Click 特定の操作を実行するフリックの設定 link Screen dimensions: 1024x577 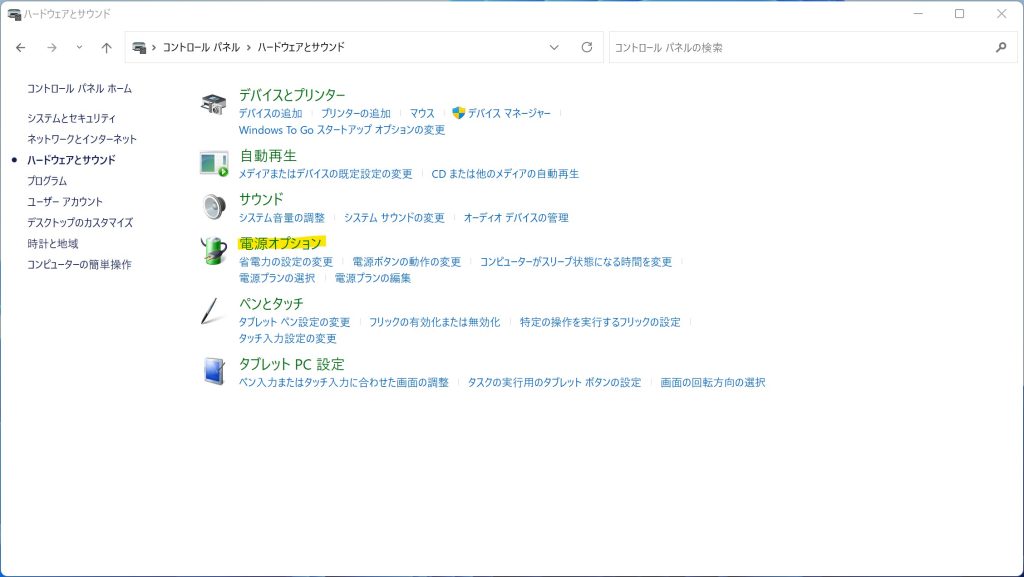[600, 322]
